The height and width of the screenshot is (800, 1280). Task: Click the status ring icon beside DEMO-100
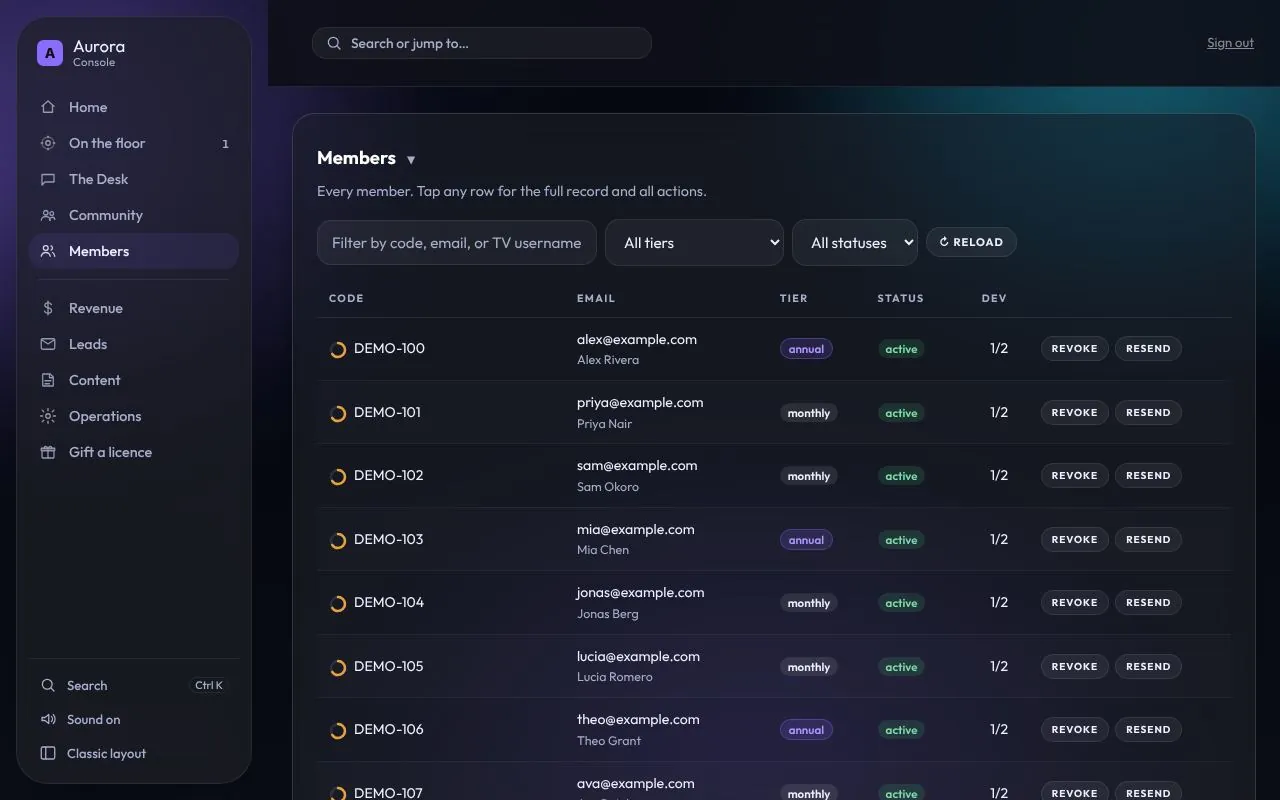[338, 349]
